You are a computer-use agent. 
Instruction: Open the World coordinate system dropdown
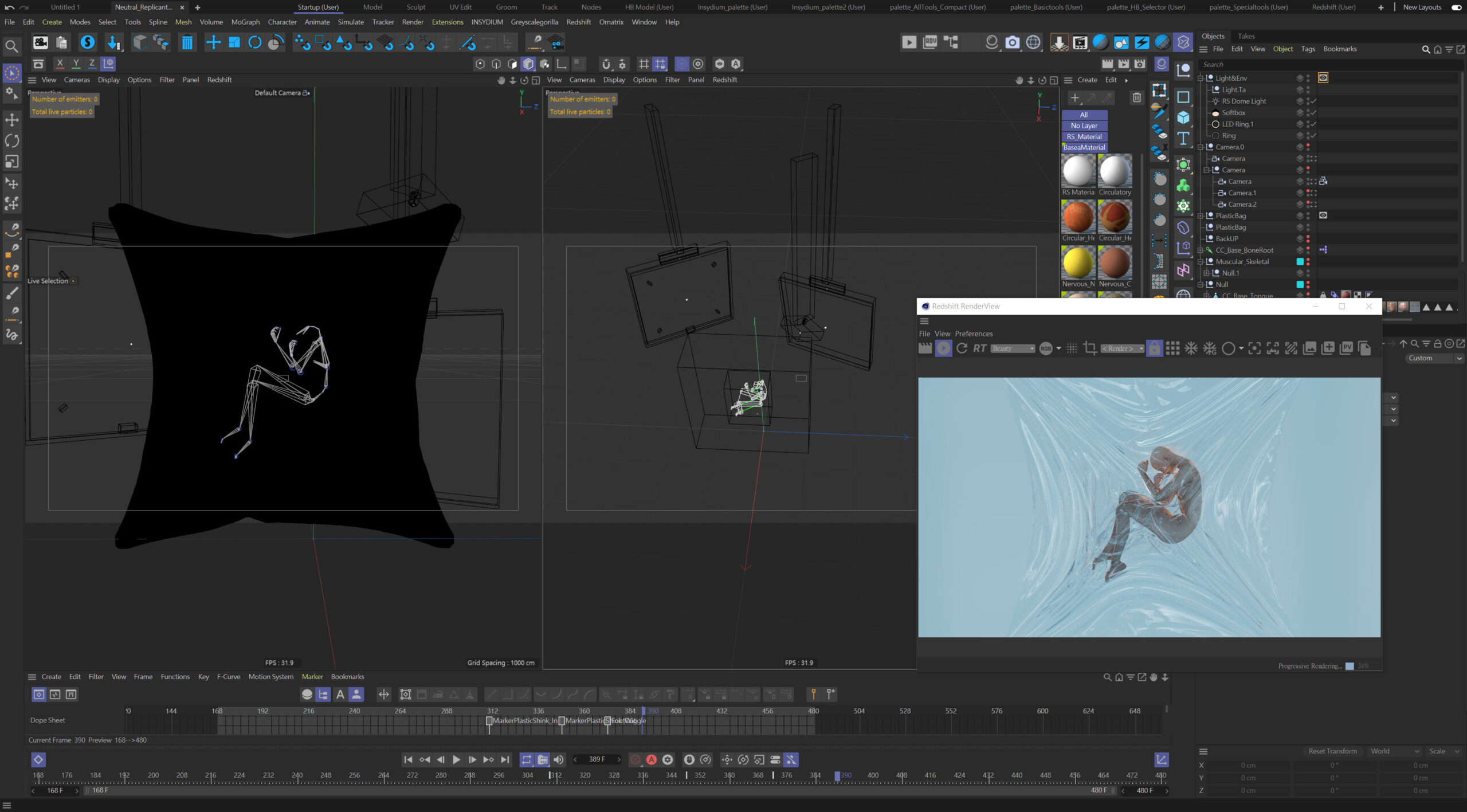(x=1394, y=751)
